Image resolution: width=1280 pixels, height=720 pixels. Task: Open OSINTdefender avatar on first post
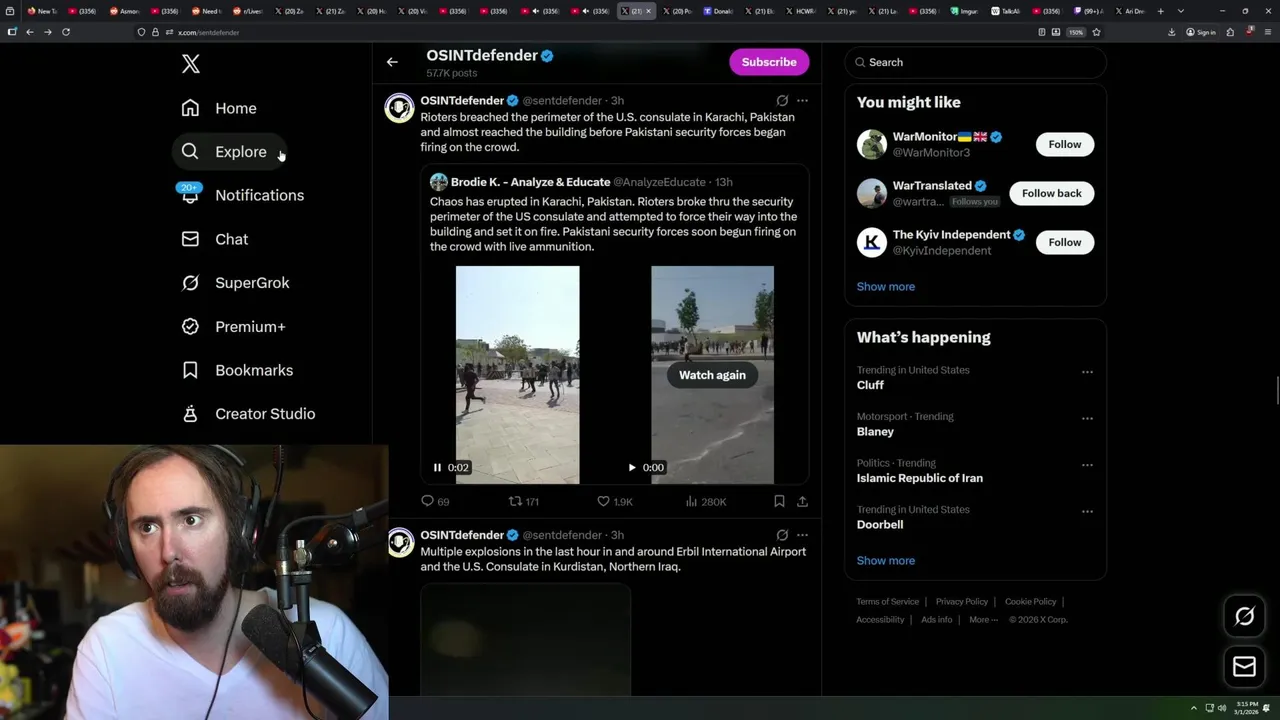click(x=400, y=108)
